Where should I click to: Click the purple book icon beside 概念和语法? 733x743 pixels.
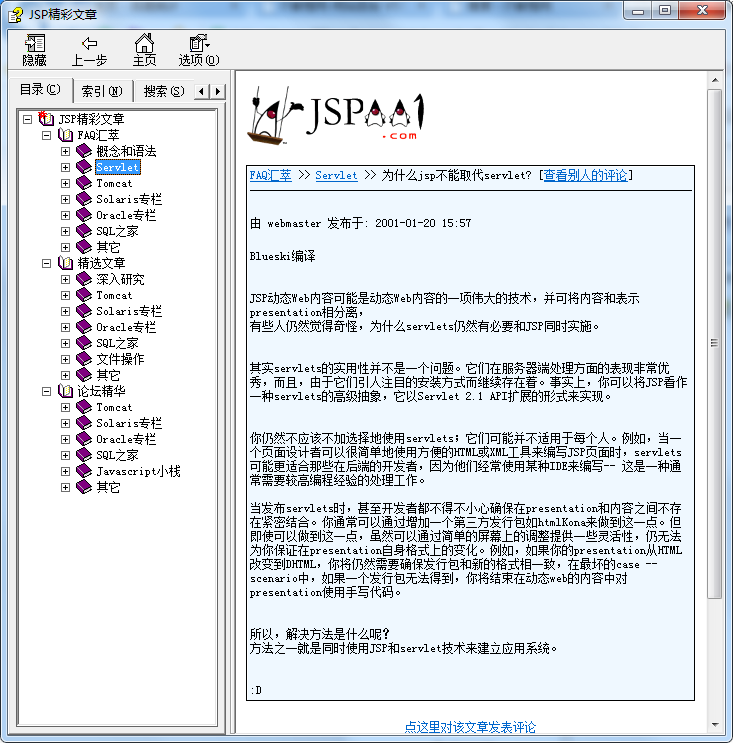click(x=84, y=151)
